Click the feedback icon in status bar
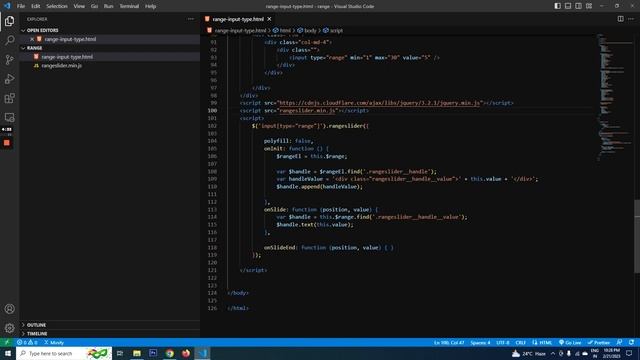640x360 pixels. tap(620, 342)
